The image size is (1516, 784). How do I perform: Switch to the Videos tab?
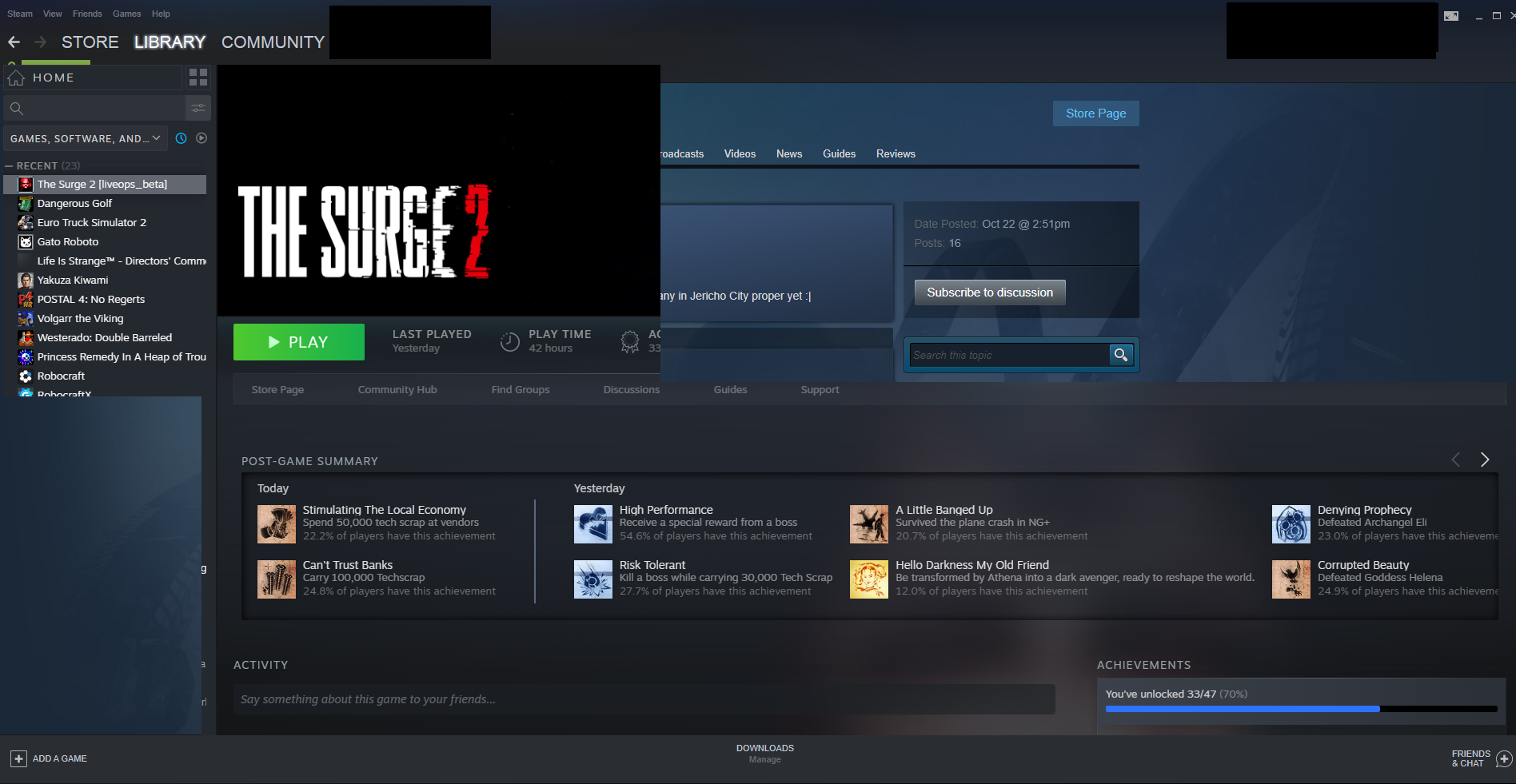[x=740, y=154]
